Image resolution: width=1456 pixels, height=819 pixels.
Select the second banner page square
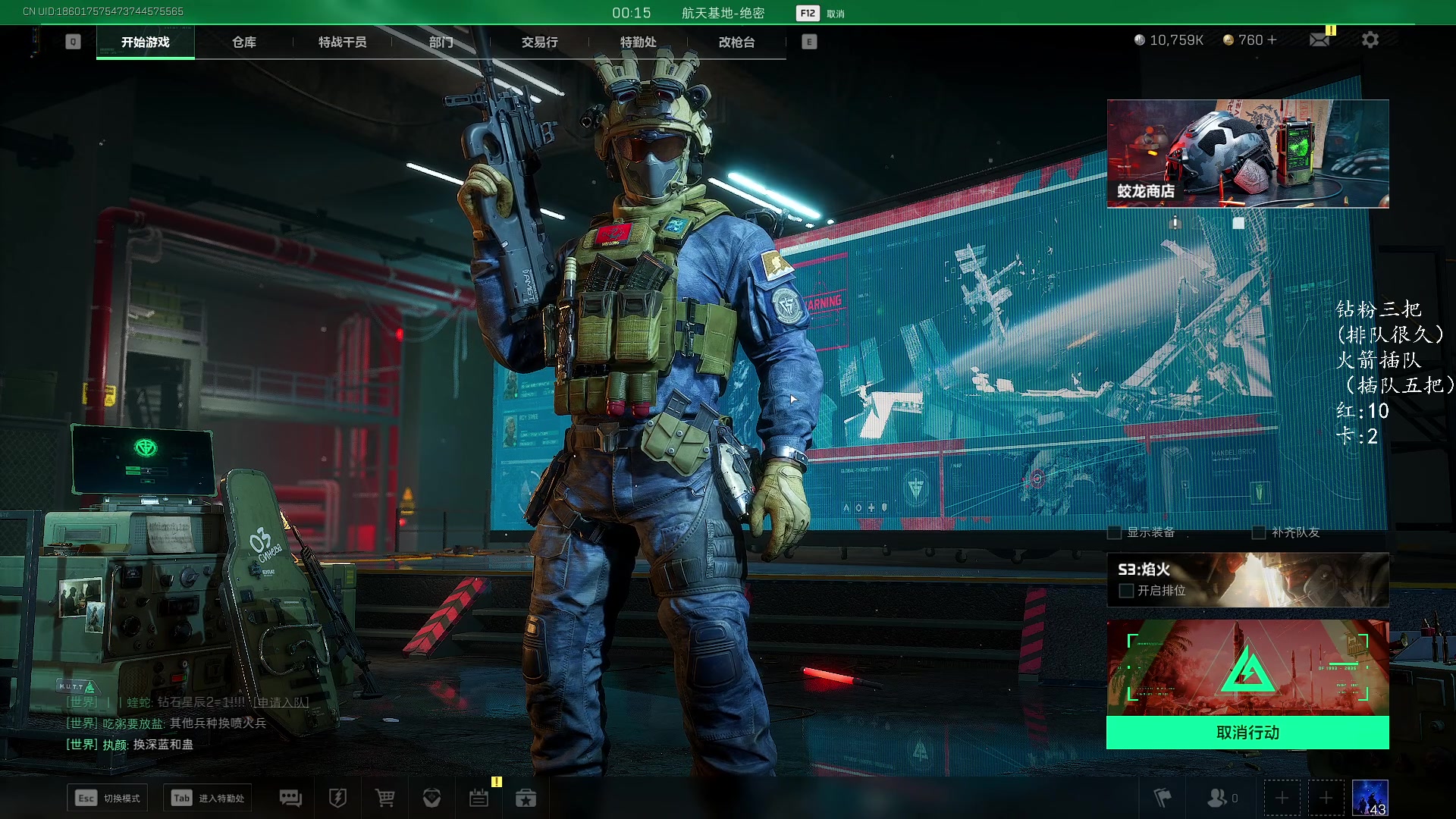click(x=1238, y=223)
